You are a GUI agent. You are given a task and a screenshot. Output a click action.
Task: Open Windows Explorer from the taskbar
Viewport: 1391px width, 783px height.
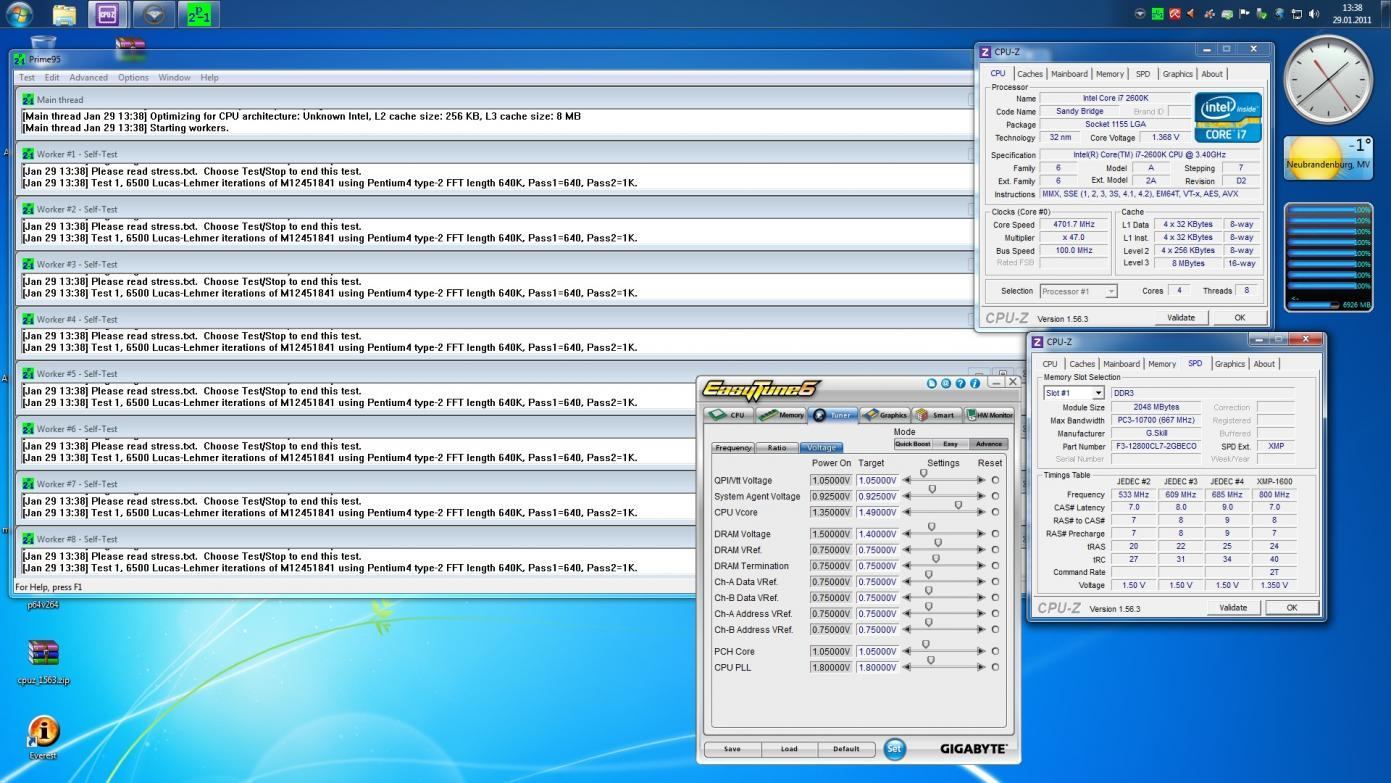click(x=64, y=14)
